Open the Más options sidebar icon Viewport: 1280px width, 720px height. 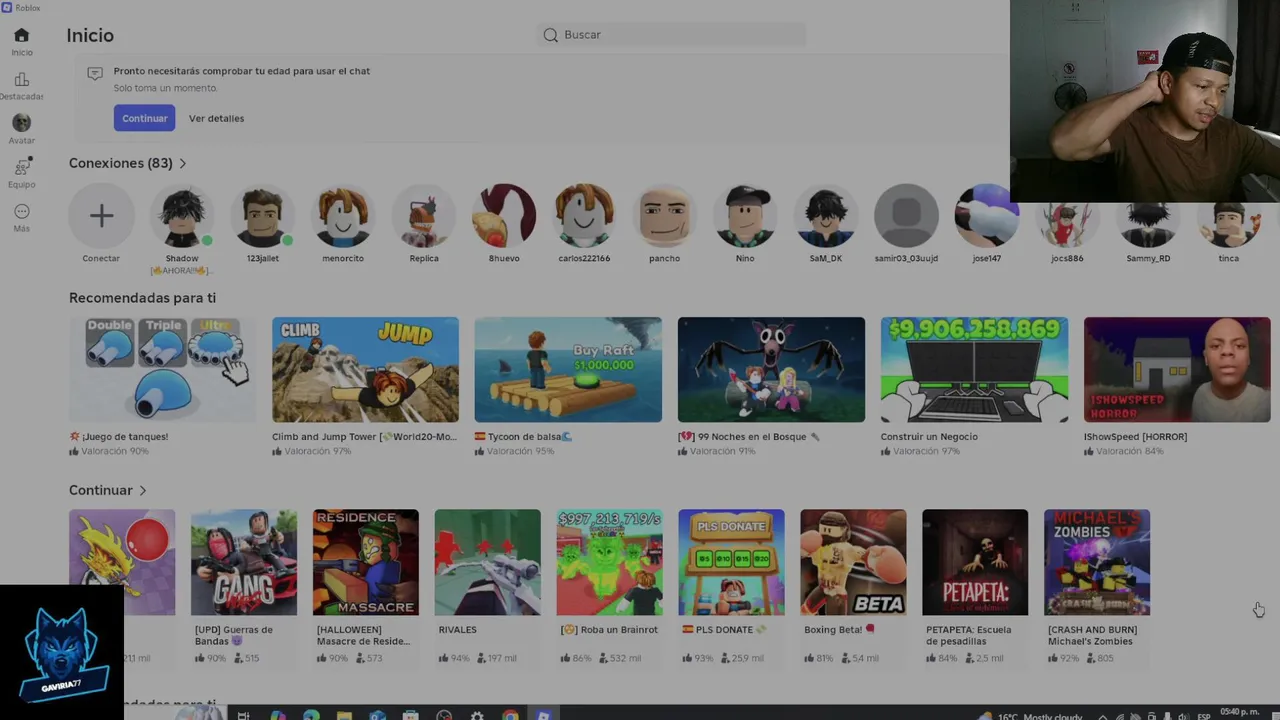[x=21, y=212]
